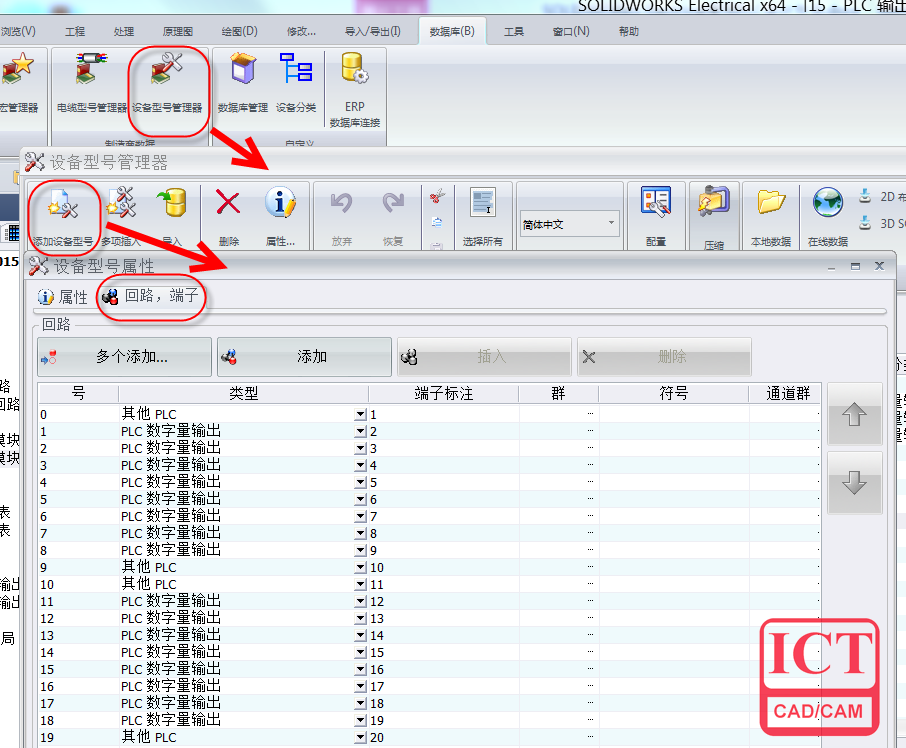Click the 多个添加... button
The image size is (906, 748).
[x=124, y=357]
